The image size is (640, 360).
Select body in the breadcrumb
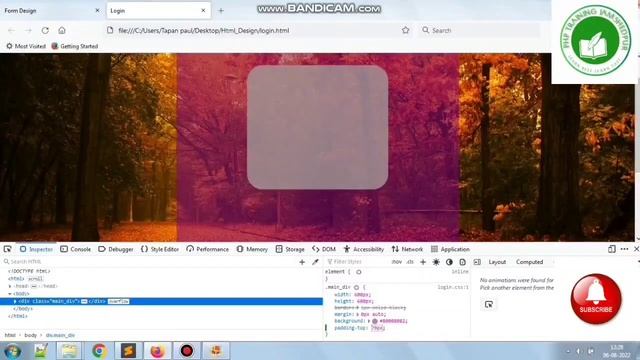[31, 335]
